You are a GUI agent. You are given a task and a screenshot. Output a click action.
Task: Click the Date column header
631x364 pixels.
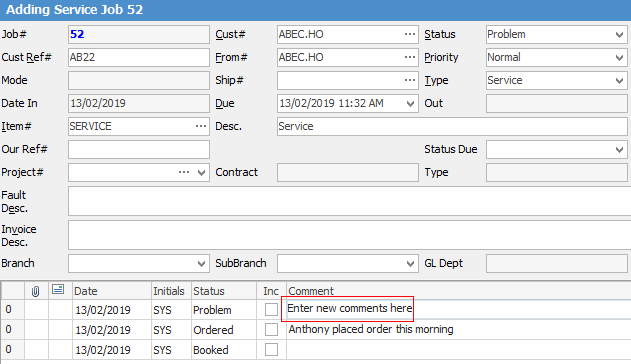tap(111, 291)
